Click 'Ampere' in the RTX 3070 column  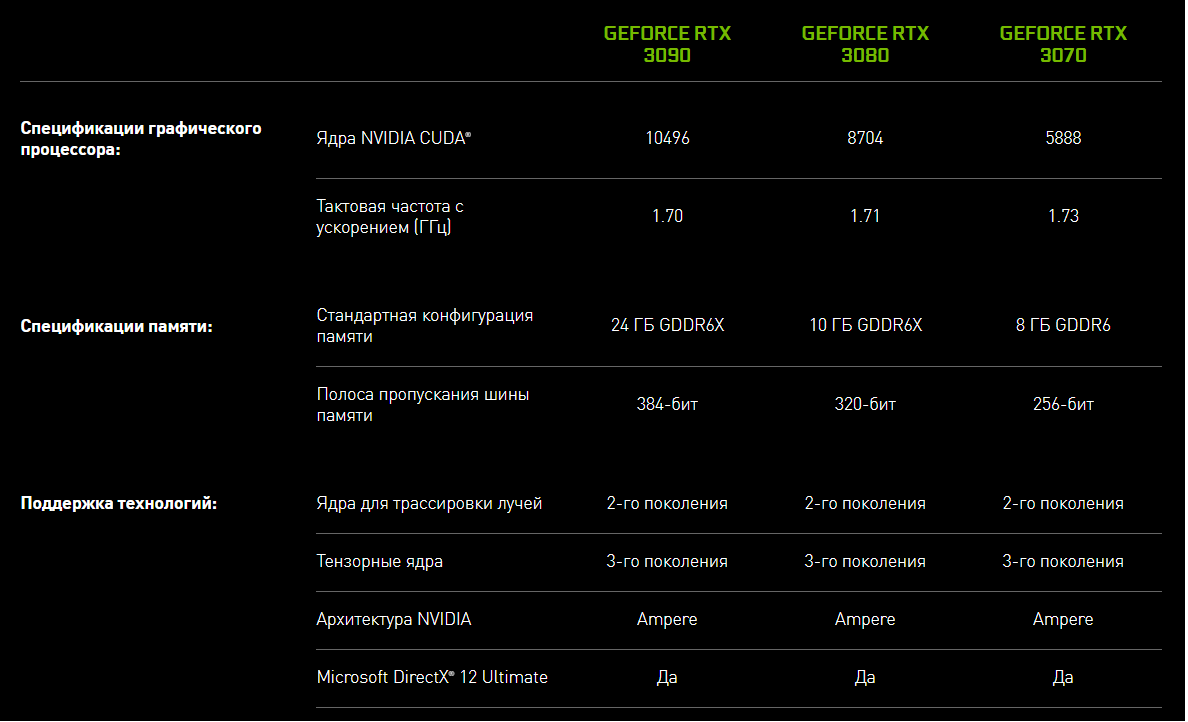(1063, 620)
